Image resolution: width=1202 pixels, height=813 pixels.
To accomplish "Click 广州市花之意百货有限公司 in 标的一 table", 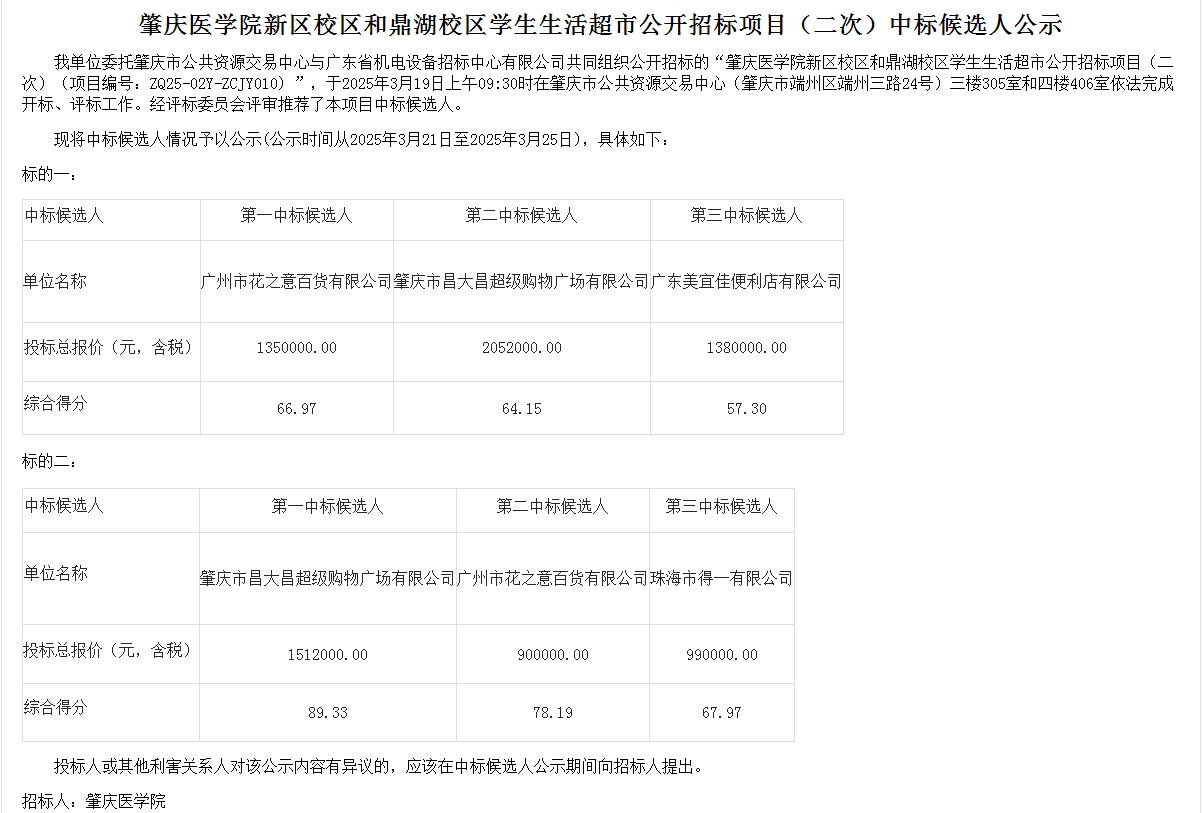I will click(297, 282).
